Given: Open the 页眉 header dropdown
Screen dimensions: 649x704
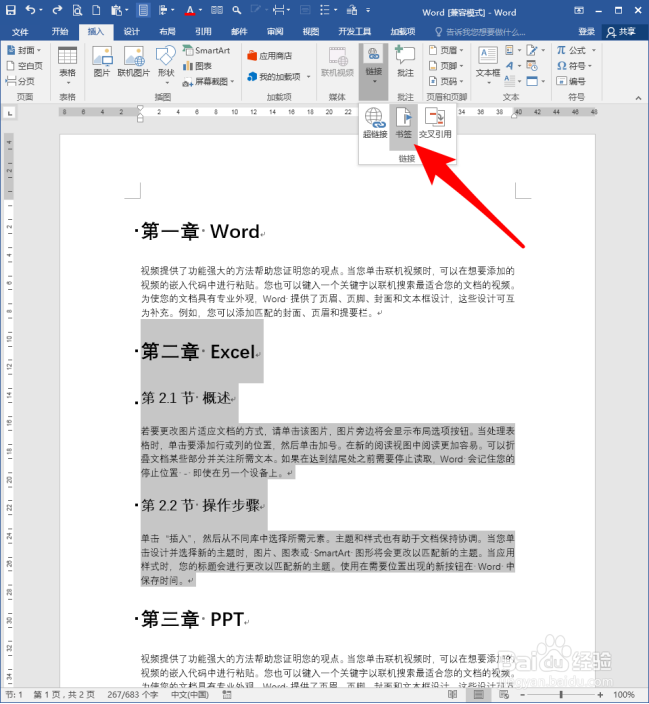Looking at the screenshot, I should (446, 50).
